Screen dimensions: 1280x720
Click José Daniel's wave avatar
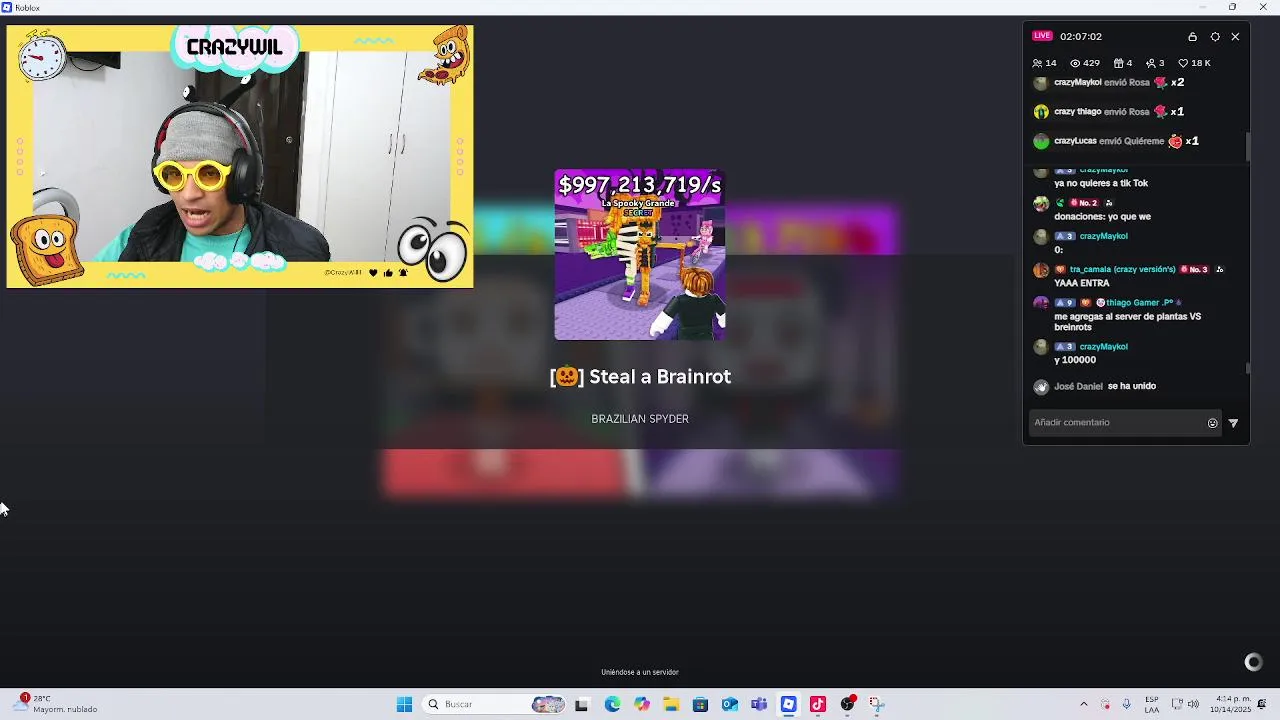tap(1041, 386)
